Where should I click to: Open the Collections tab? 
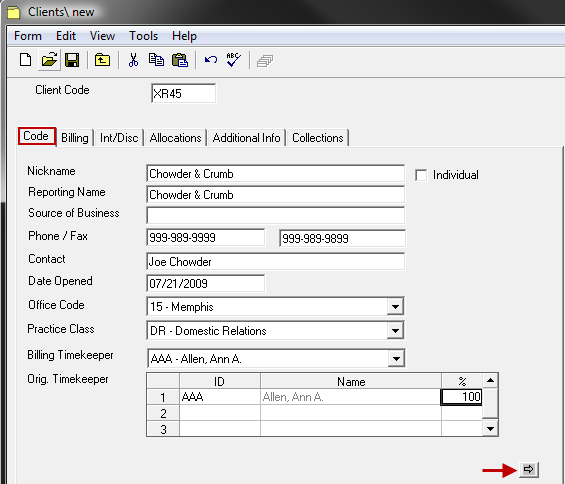coord(317,138)
